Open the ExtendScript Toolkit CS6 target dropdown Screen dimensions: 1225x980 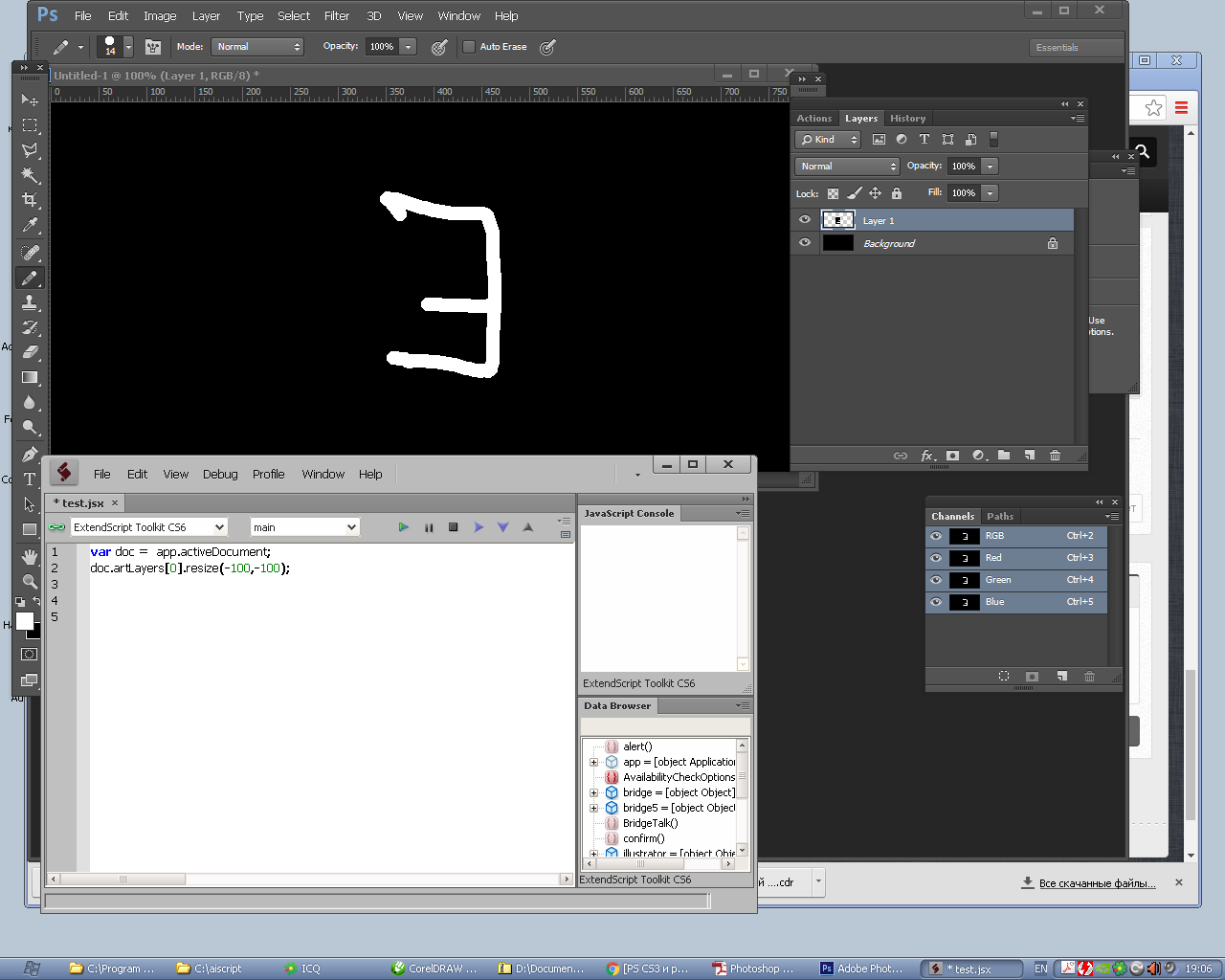[x=148, y=527]
